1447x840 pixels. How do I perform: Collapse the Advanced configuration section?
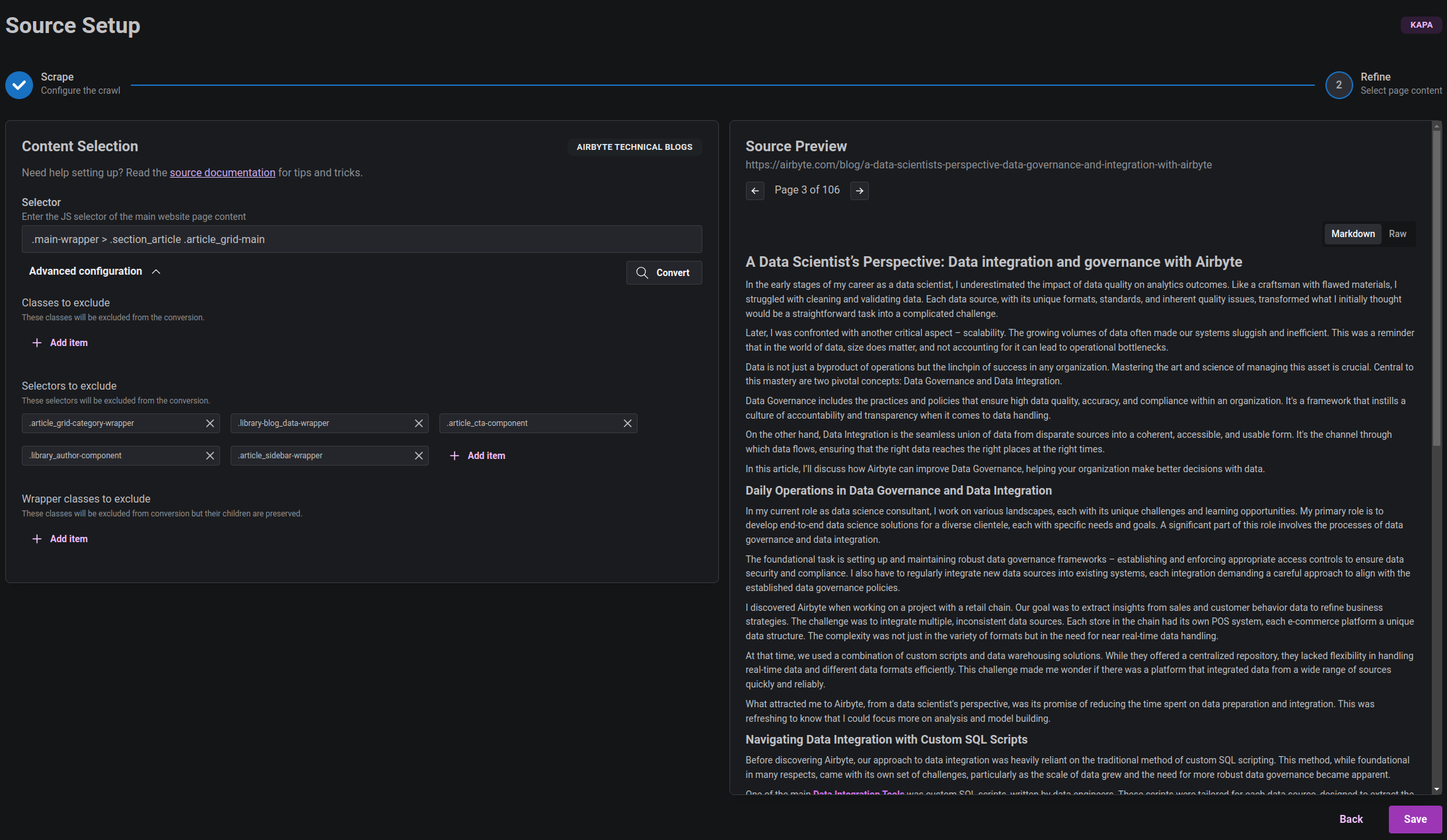[x=94, y=271]
